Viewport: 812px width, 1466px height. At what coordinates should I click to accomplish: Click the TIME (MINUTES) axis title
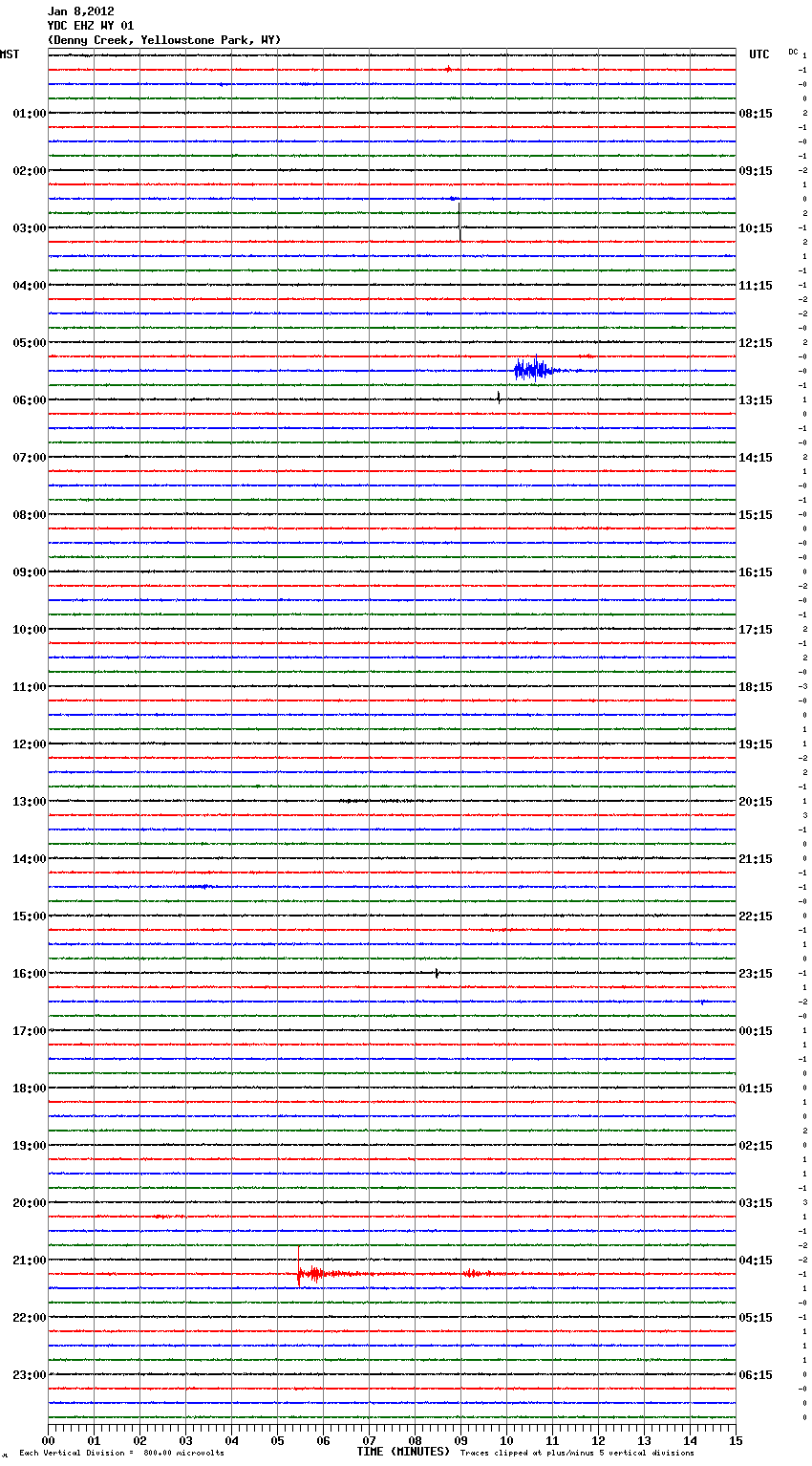[x=403, y=1452]
